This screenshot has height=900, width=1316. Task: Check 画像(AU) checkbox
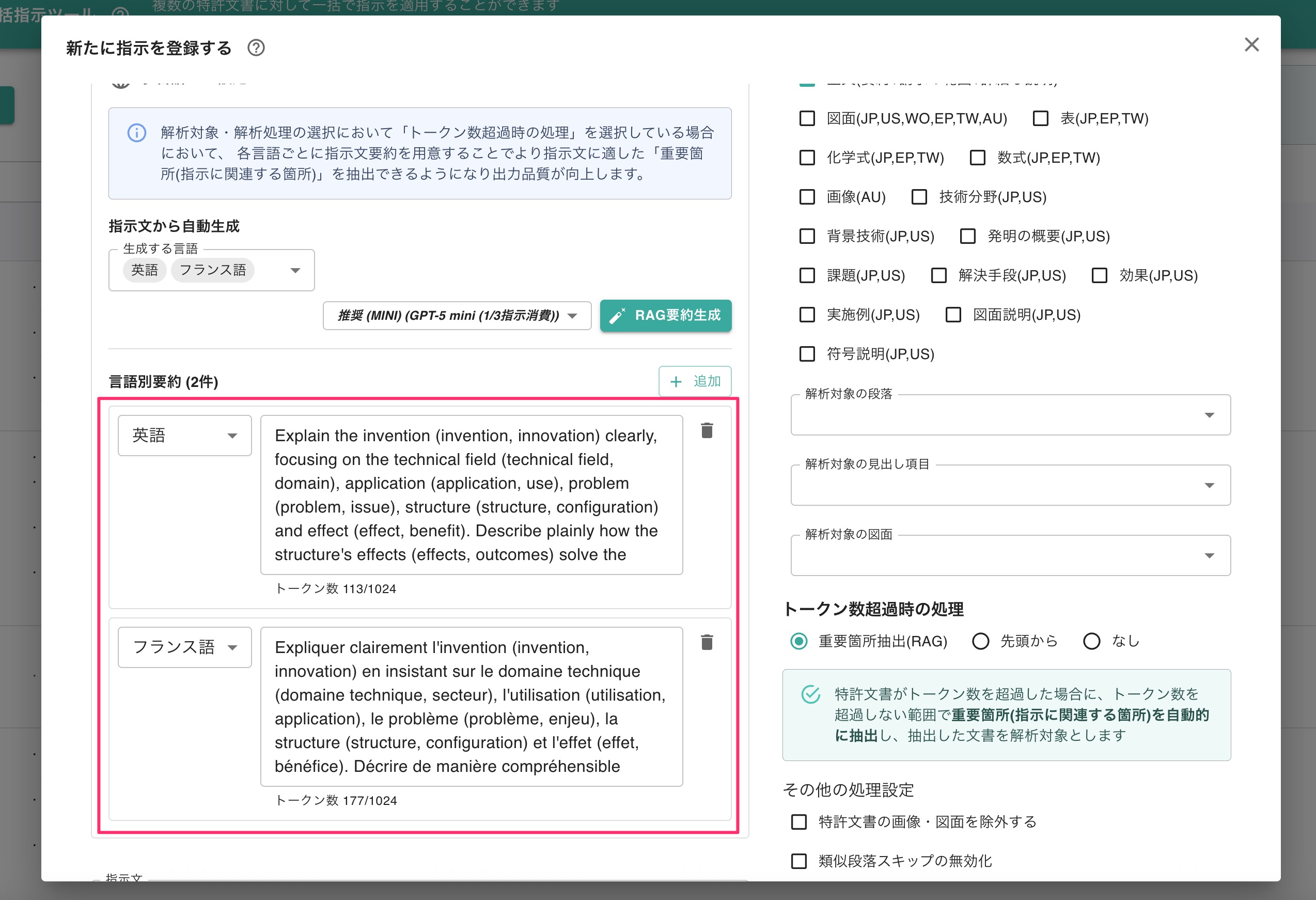pyautogui.click(x=807, y=197)
